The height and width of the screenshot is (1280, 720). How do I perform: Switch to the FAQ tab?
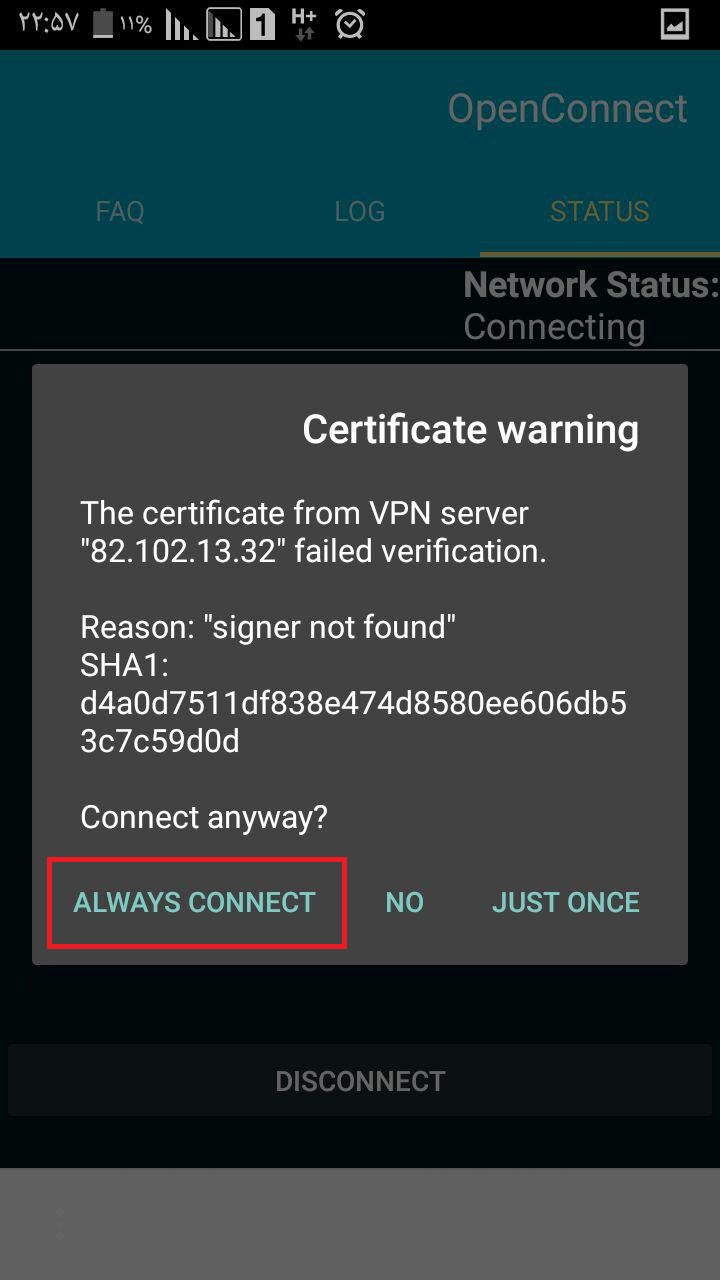120,211
